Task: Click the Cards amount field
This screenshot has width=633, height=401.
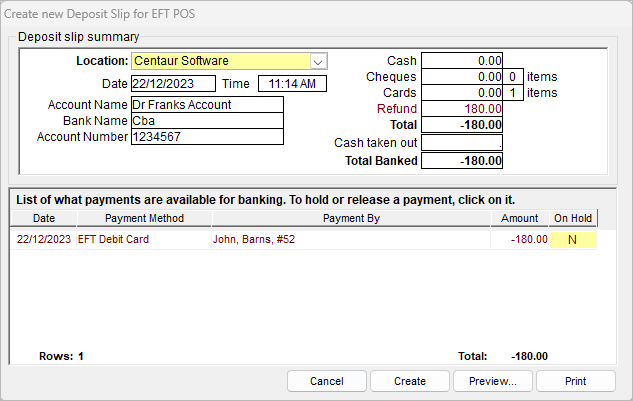Action: pyautogui.click(x=462, y=93)
